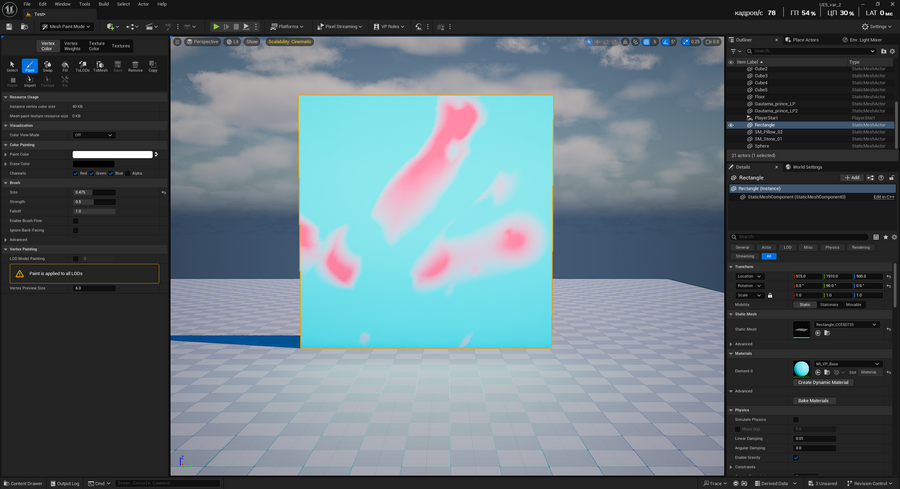Open the Content Drawer
Viewport: 900px width, 489px height.
pyautogui.click(x=23, y=483)
